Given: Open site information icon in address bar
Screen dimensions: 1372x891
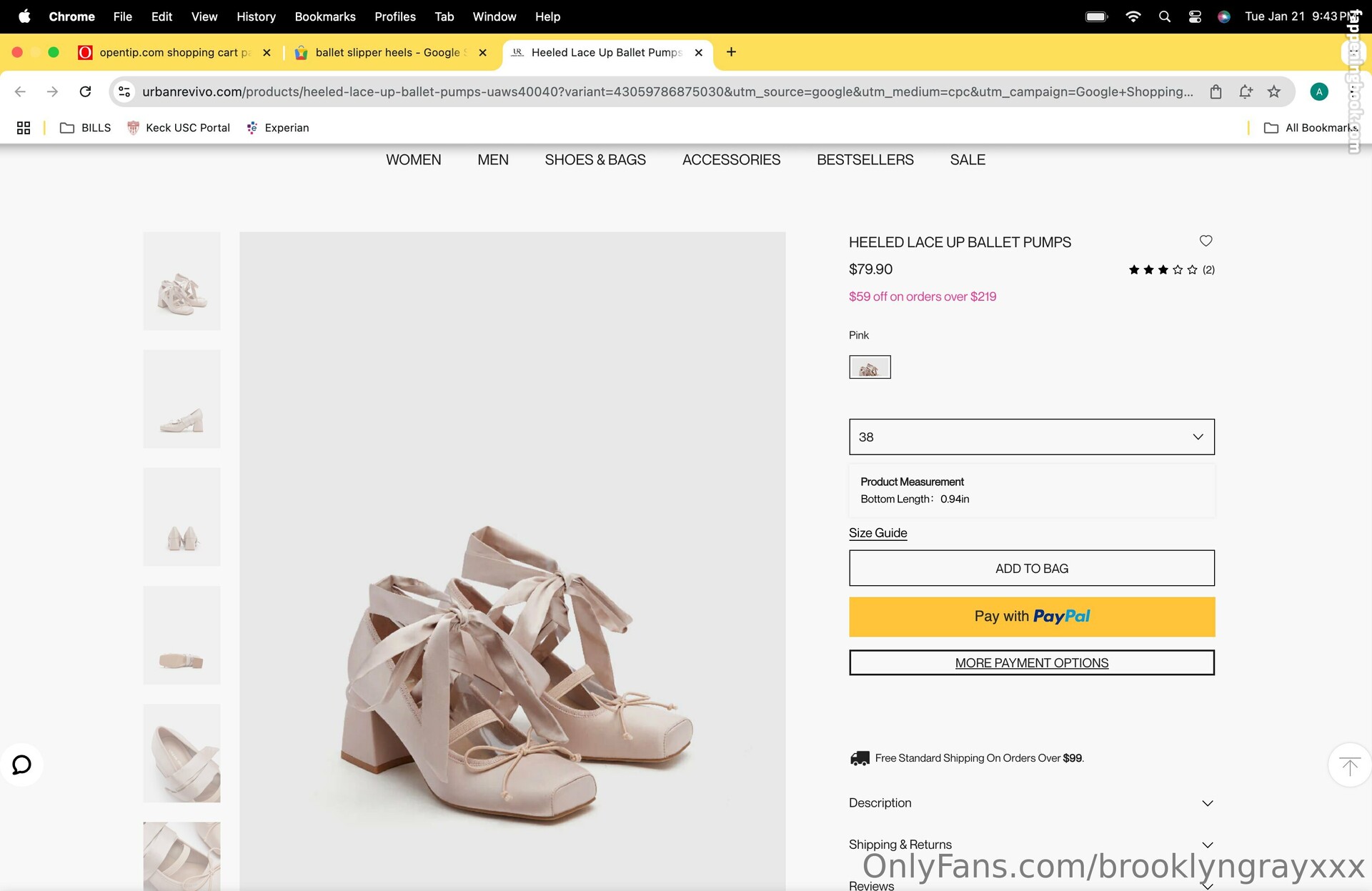Looking at the screenshot, I should [x=124, y=91].
